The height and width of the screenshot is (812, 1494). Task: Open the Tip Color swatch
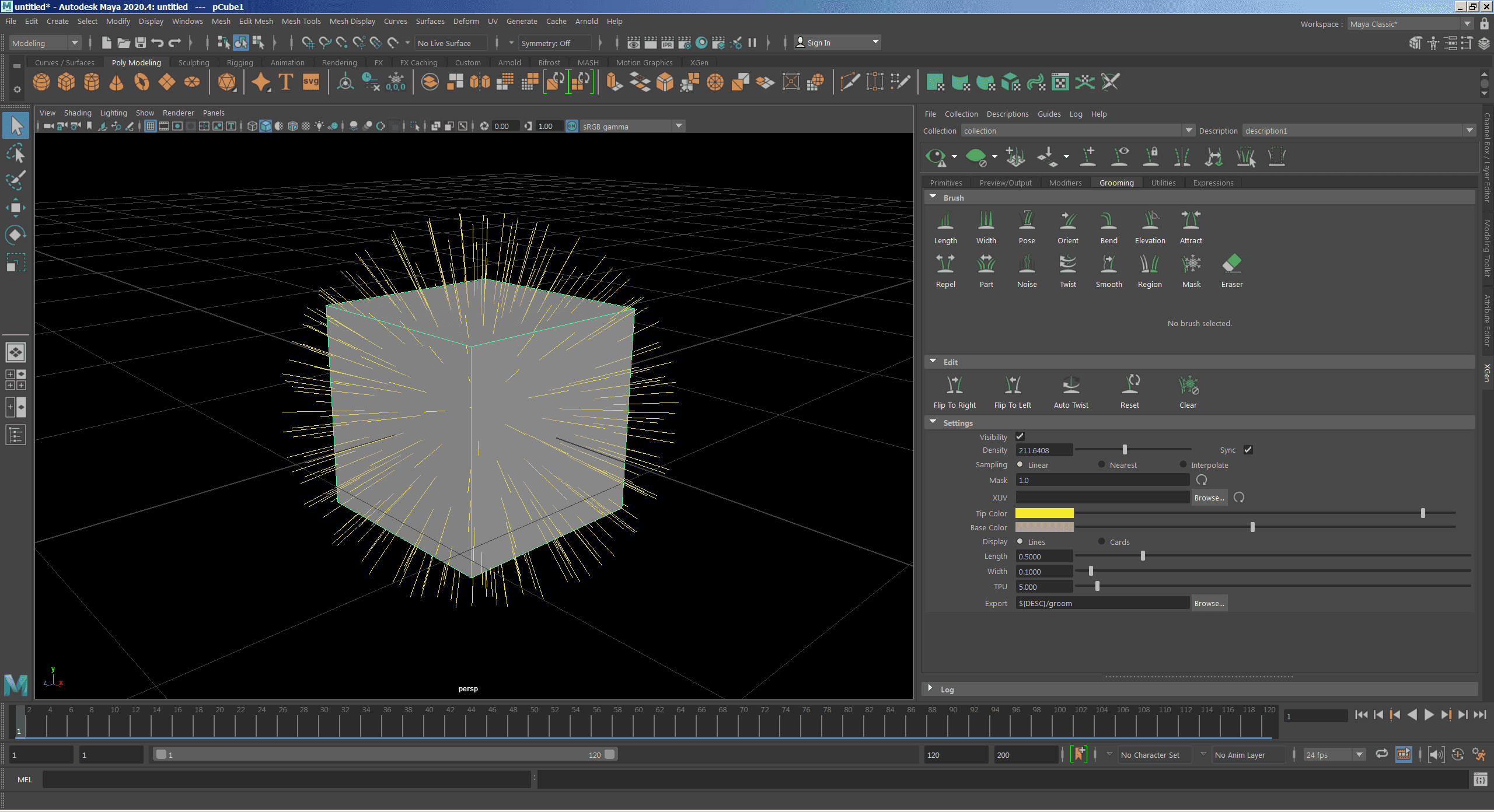tap(1044, 513)
